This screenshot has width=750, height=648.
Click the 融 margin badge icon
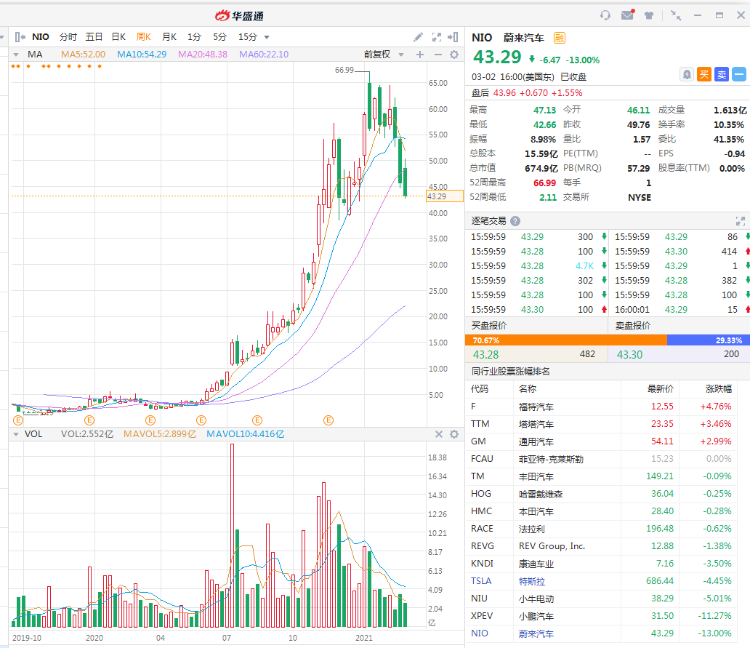pos(559,37)
